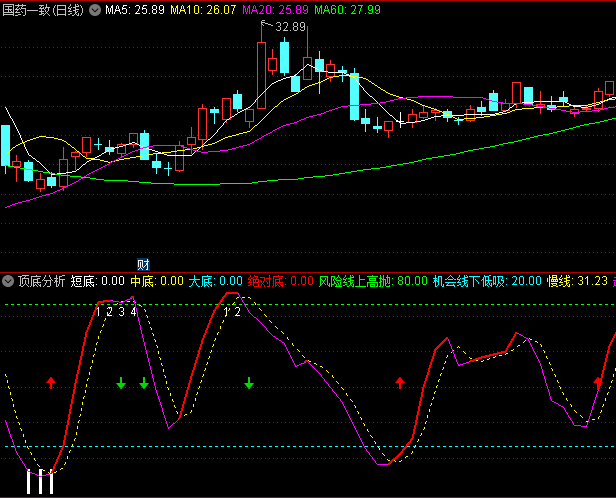
Task: Select the magenta MA20 label
Action: click(x=275, y=10)
